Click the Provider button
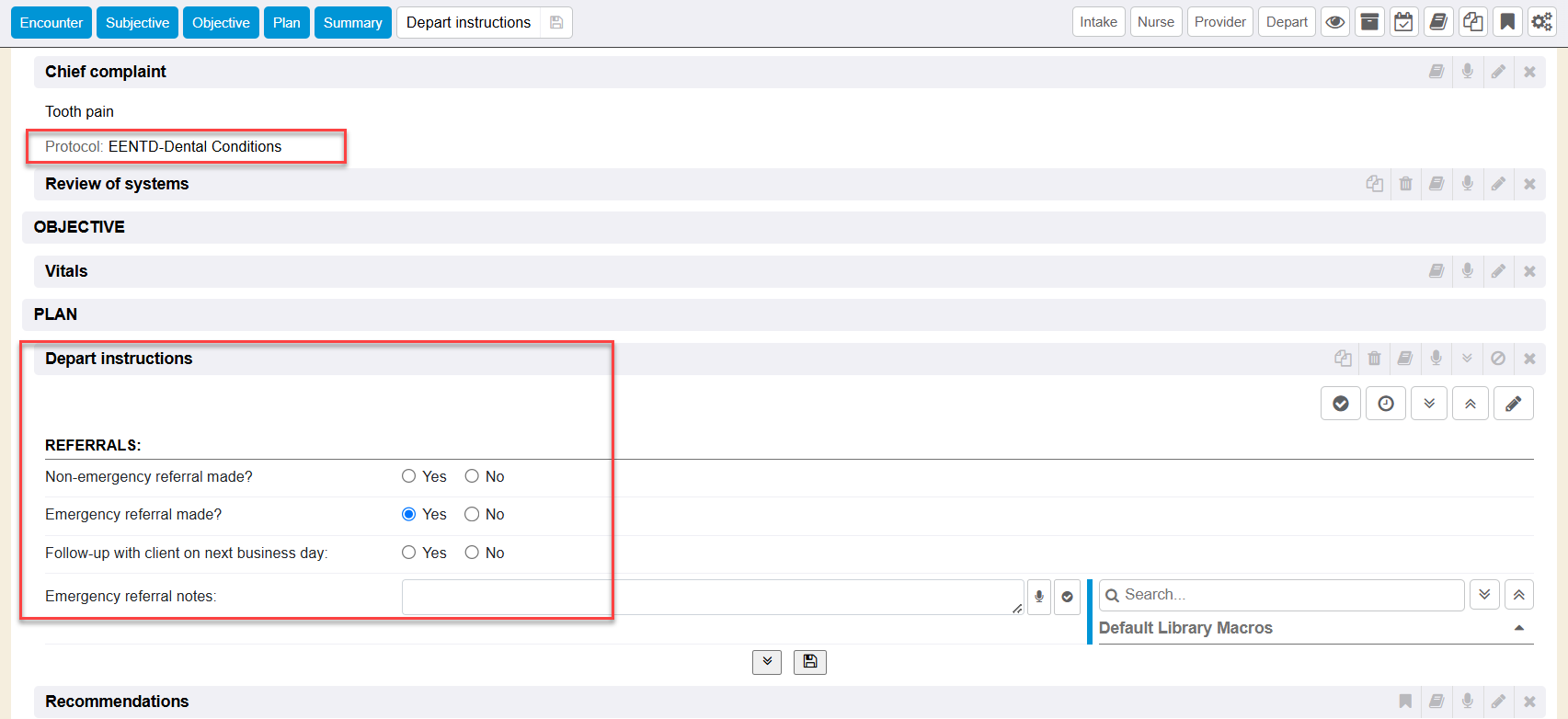This screenshot has height=719, width=1568. pos(1219,22)
